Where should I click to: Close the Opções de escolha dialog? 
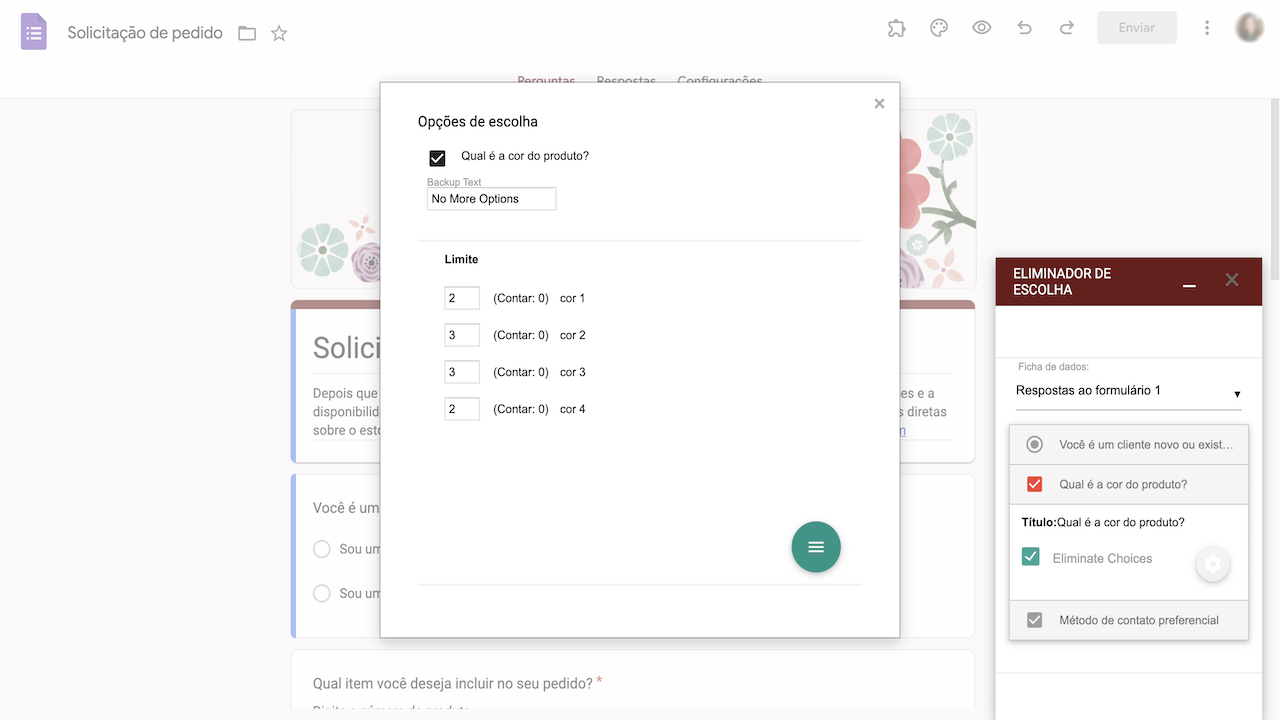pyautogui.click(x=879, y=103)
